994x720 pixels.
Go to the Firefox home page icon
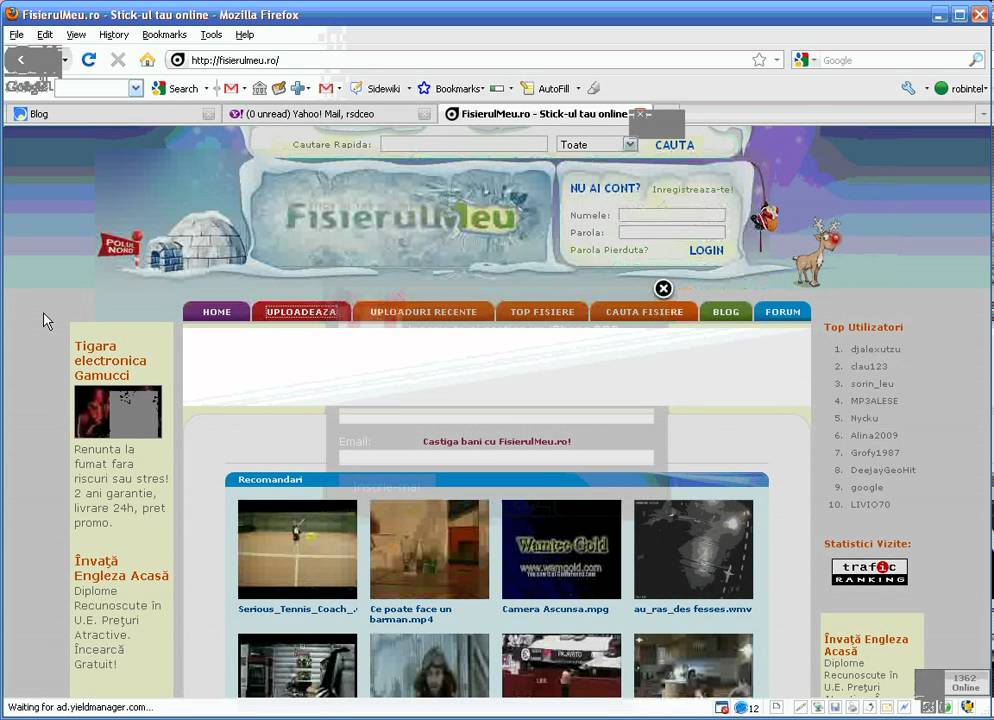[147, 60]
